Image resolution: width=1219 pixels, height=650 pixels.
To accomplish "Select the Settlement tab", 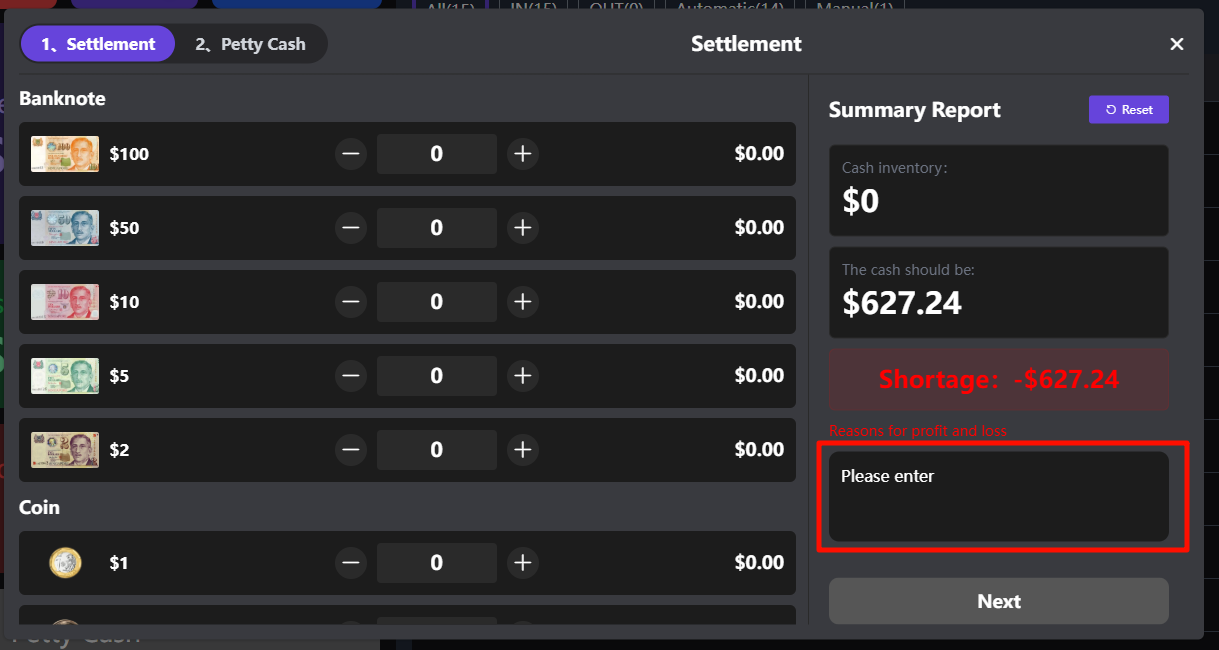I will click(98, 44).
